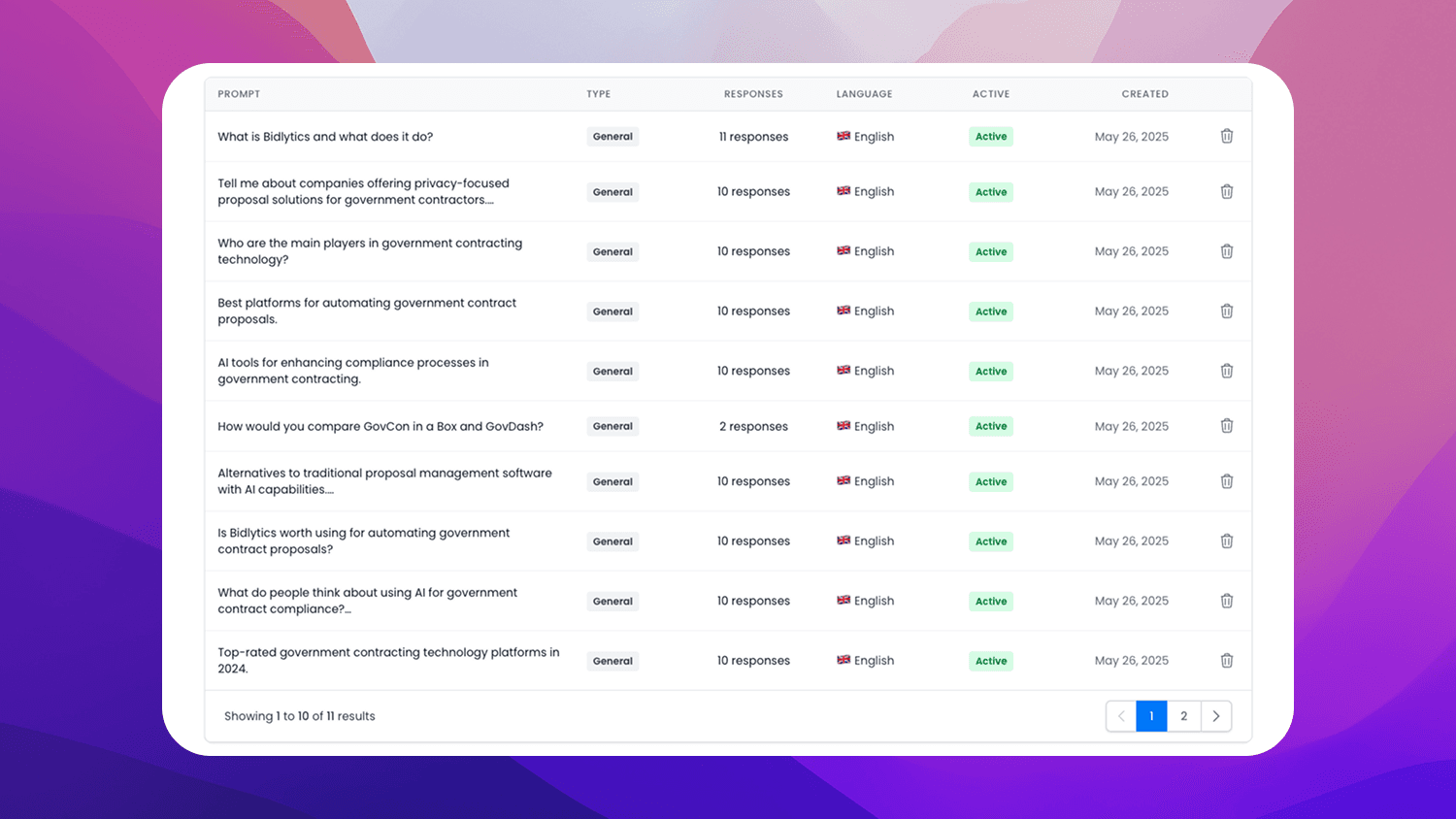
Task: Open the next page using the right chevron
Action: pyautogui.click(x=1216, y=715)
